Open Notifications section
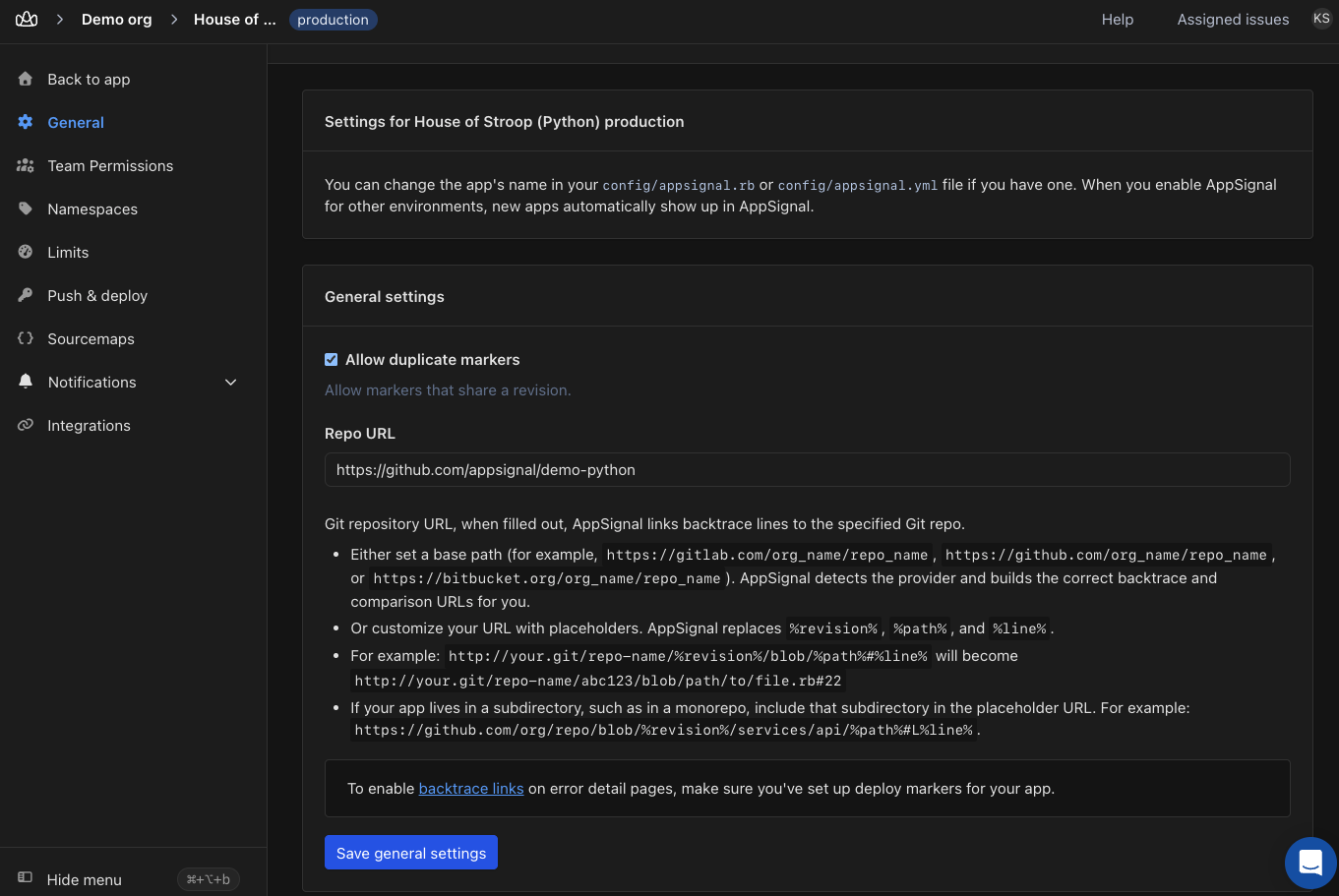This screenshot has width=1339, height=896. point(91,382)
